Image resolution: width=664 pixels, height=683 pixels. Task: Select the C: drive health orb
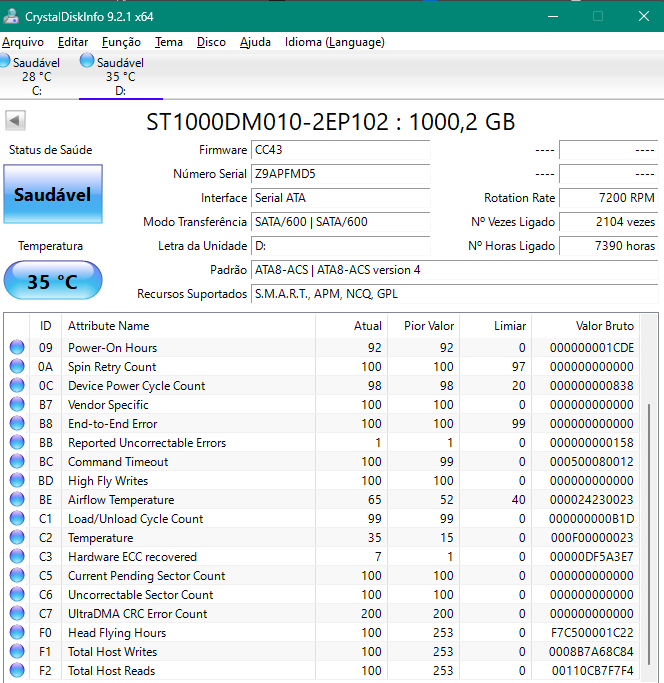[4, 61]
